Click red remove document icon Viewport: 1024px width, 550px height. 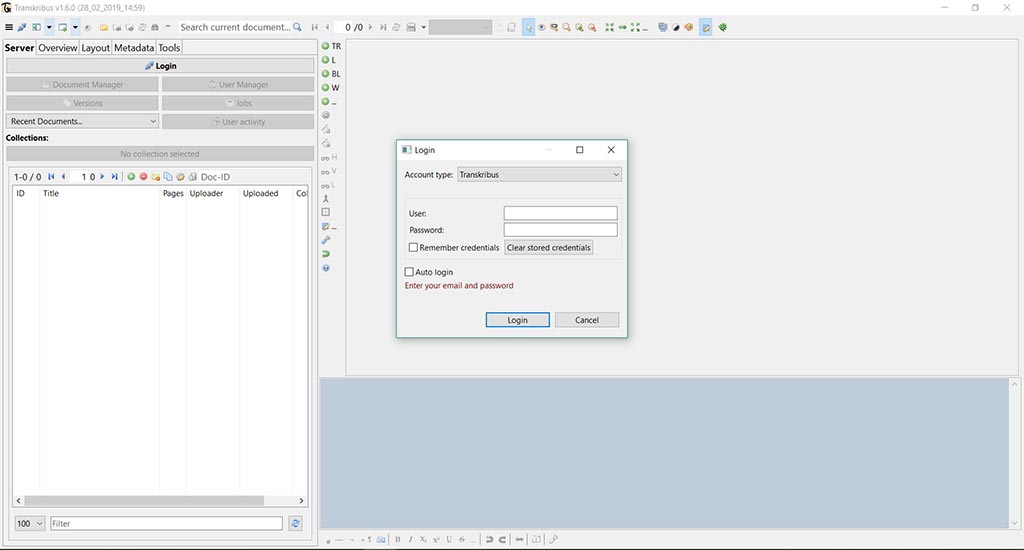coord(144,177)
